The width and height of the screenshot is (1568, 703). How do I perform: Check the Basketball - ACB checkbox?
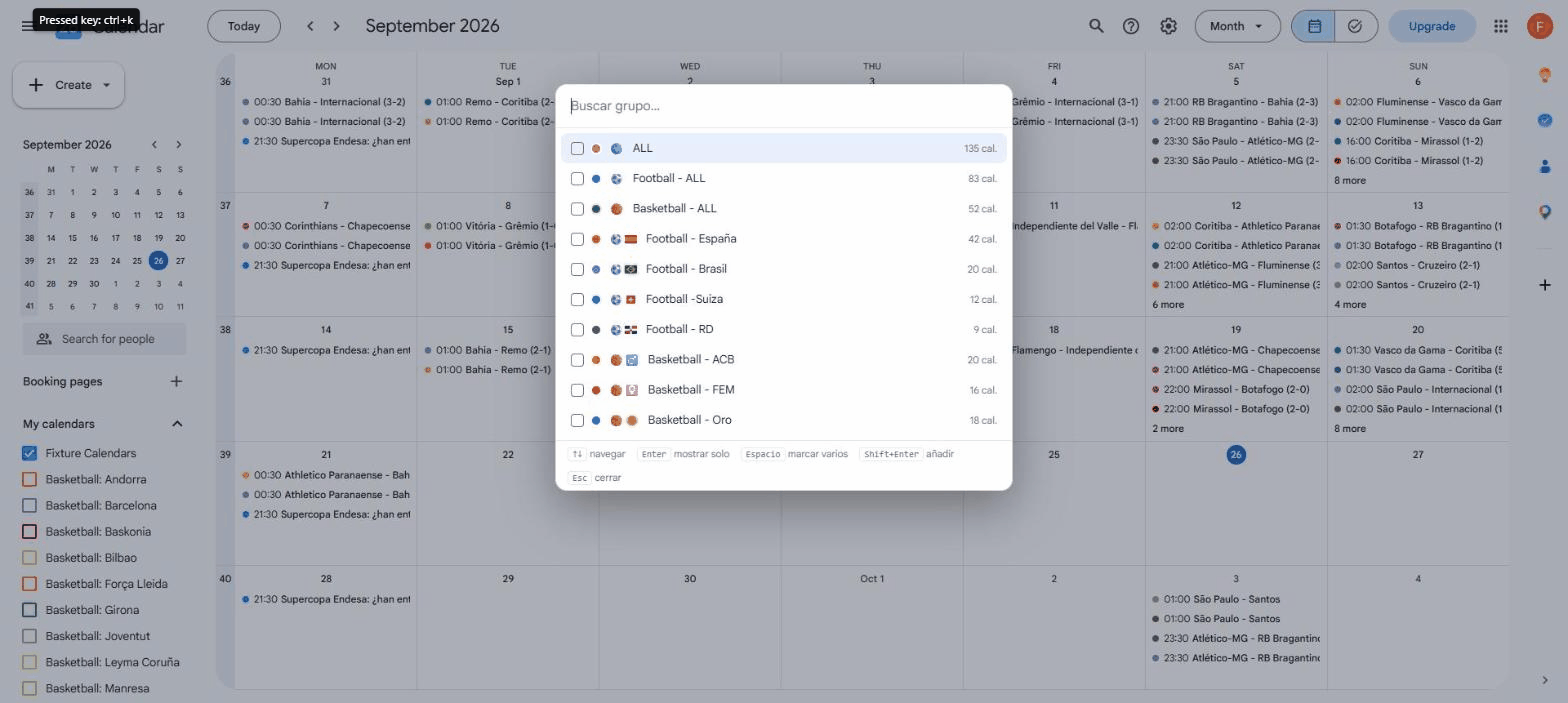[x=577, y=360]
